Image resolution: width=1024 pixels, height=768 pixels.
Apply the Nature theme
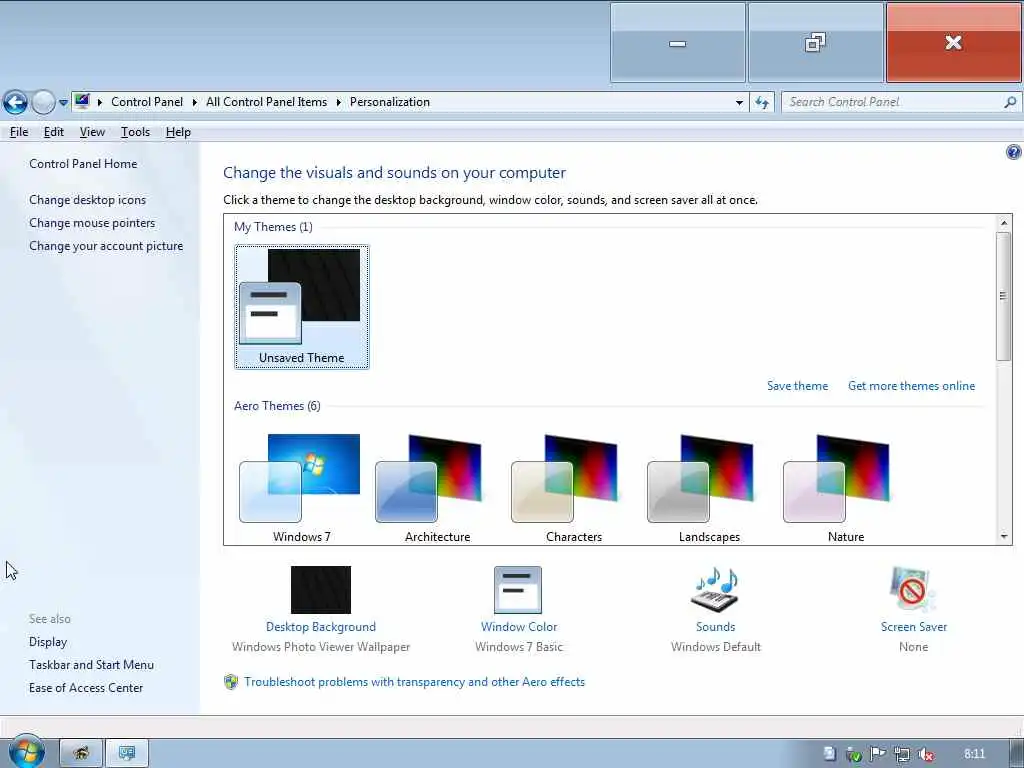(x=846, y=488)
